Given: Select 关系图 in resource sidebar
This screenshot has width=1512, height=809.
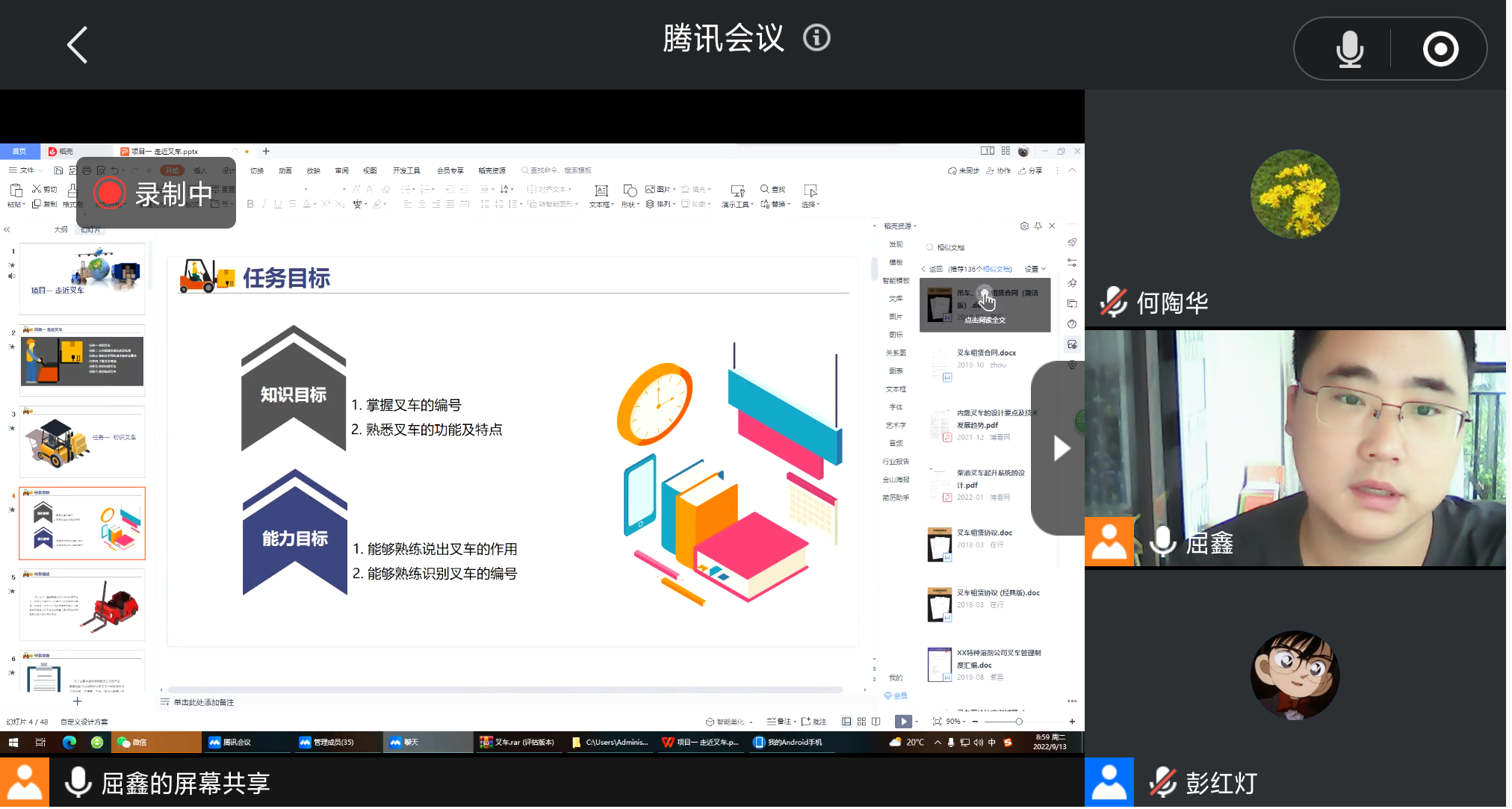Looking at the screenshot, I should tap(896, 353).
